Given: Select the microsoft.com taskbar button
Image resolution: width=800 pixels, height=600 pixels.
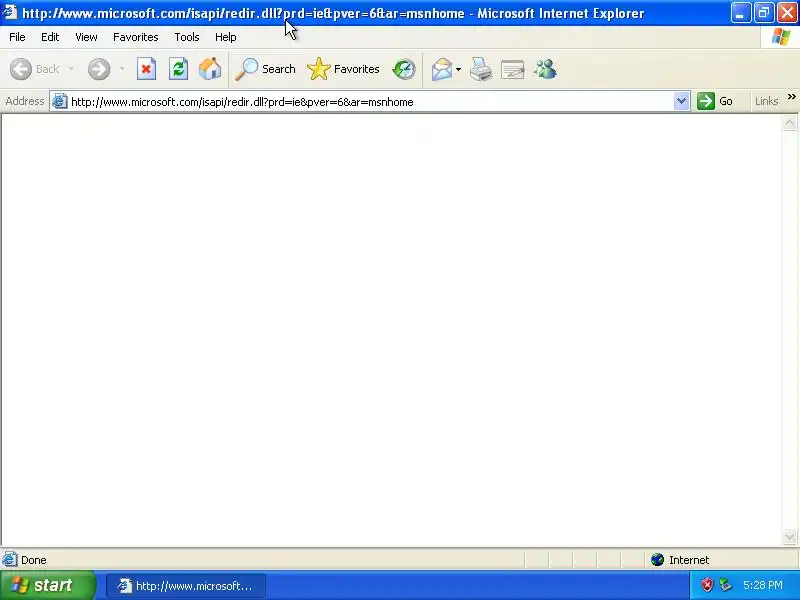Looking at the screenshot, I should 186,586.
